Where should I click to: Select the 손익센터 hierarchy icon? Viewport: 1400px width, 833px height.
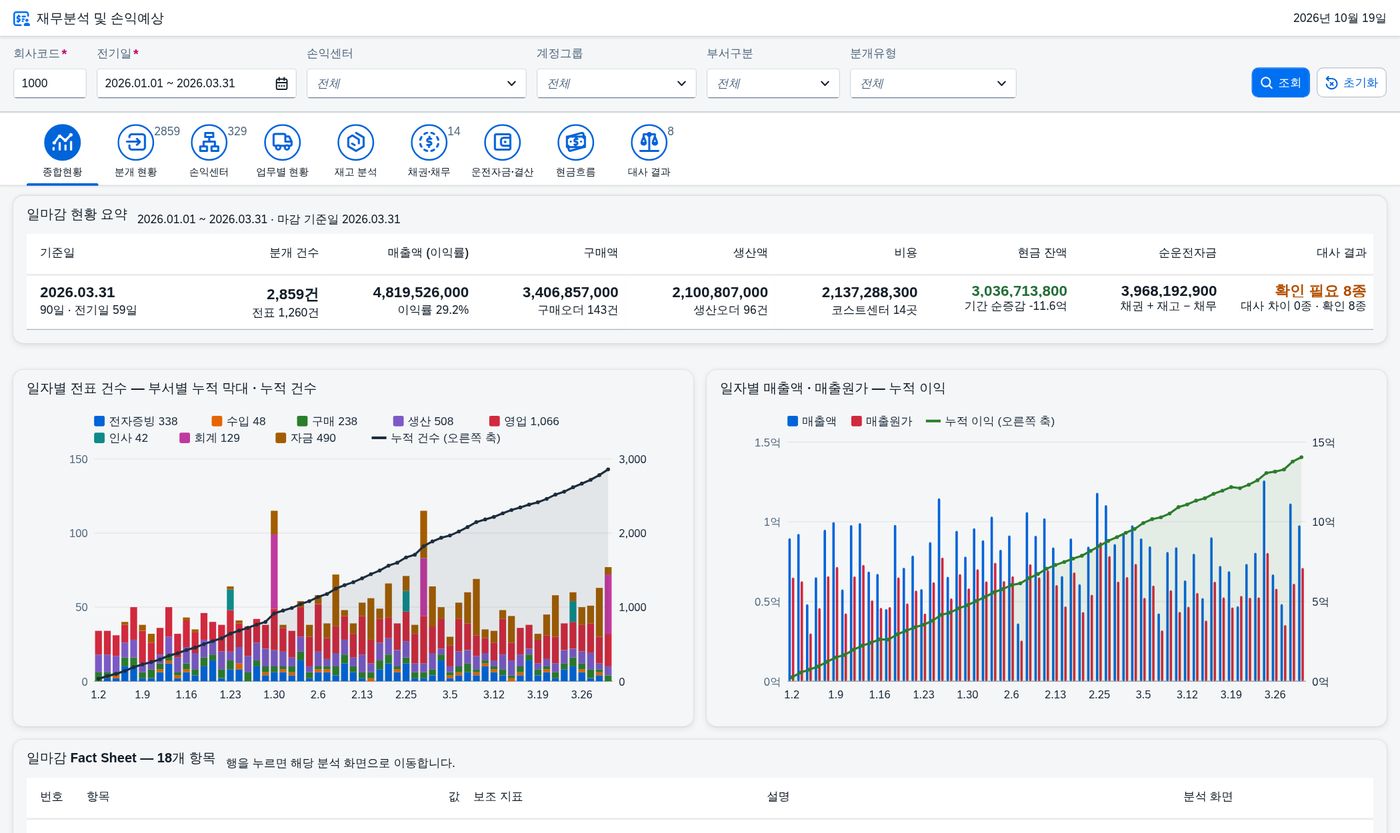coord(209,143)
